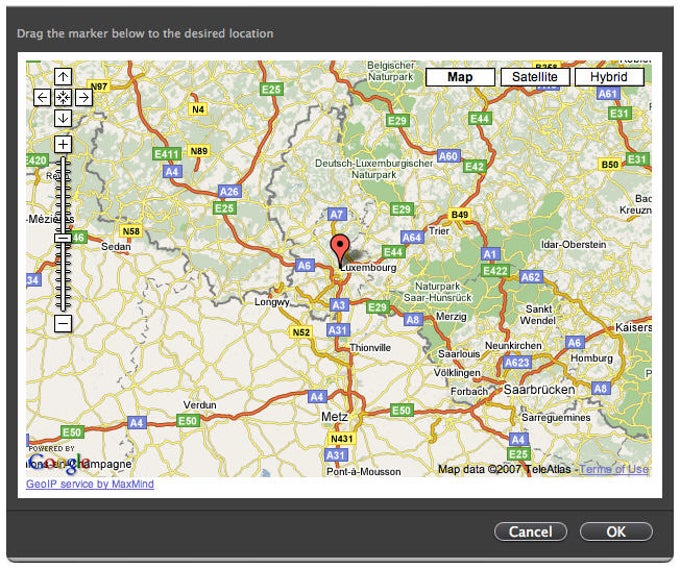Click the Google logo on map
Viewport: 680px width, 569px height.
(59, 462)
